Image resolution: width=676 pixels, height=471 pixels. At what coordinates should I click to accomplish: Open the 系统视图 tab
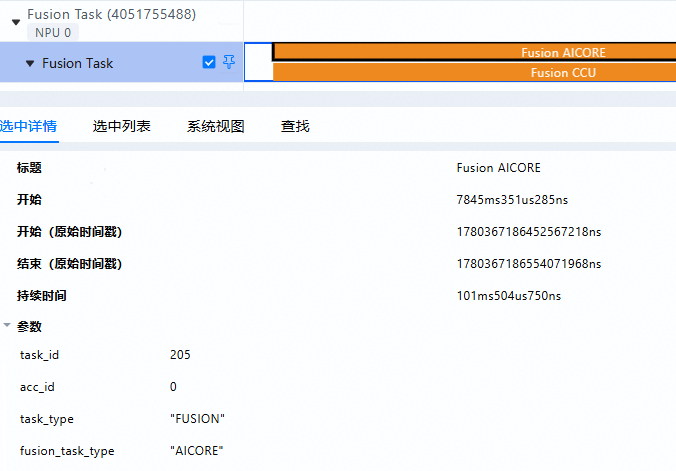point(216,126)
